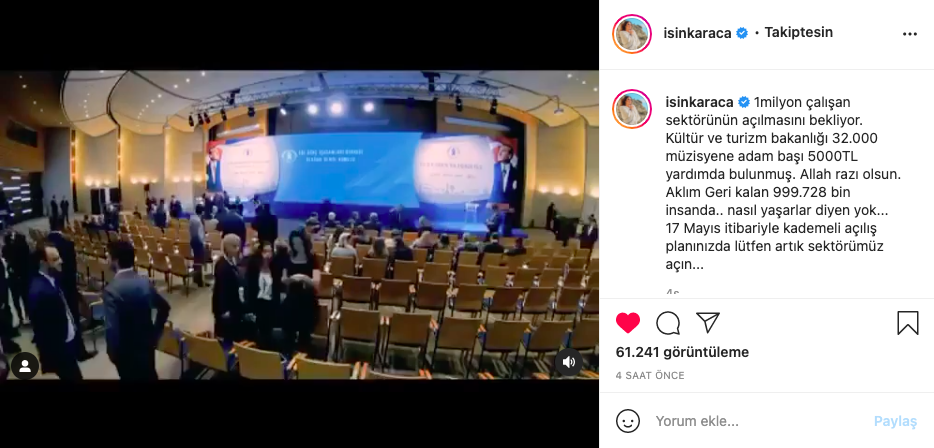Click the Takiptesin following button

798,33
